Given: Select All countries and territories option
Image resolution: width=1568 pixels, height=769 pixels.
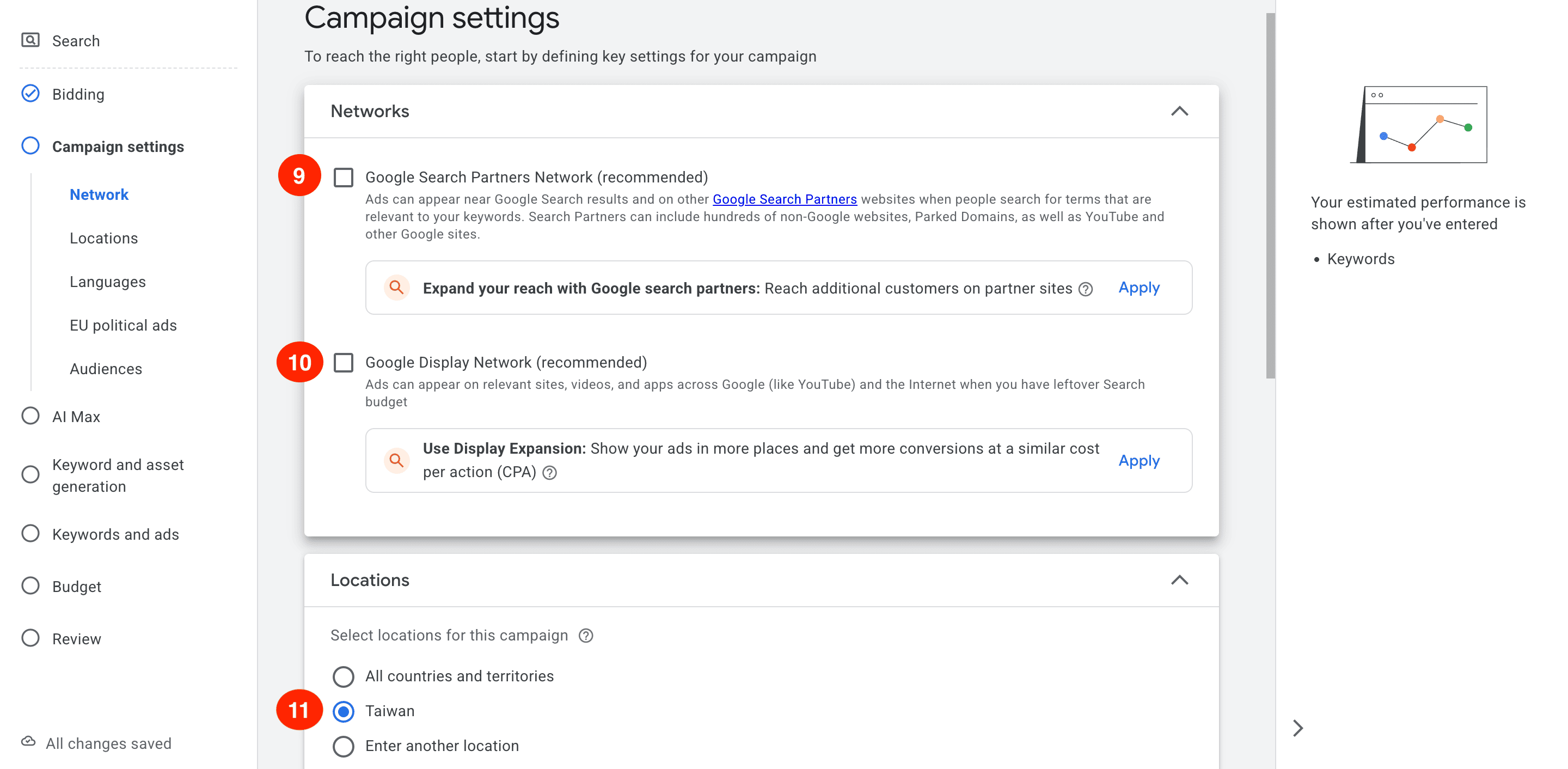Looking at the screenshot, I should (x=344, y=676).
